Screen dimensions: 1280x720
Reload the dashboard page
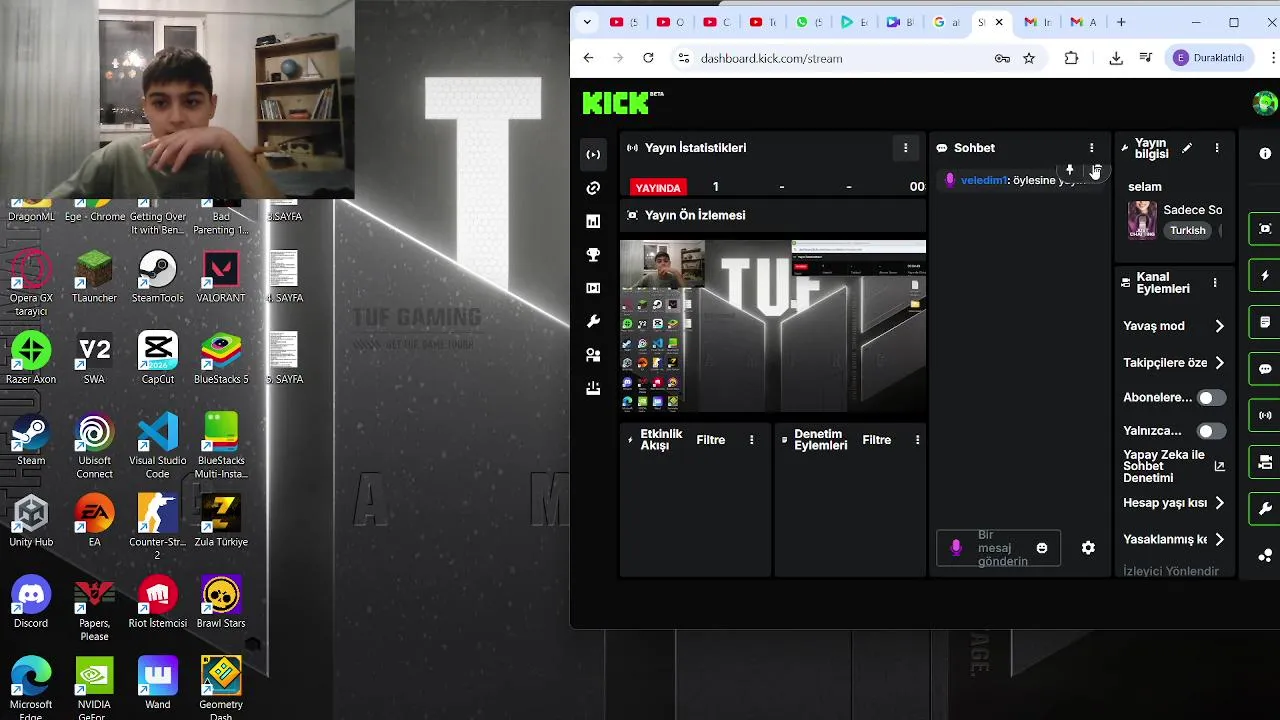pyautogui.click(x=648, y=58)
